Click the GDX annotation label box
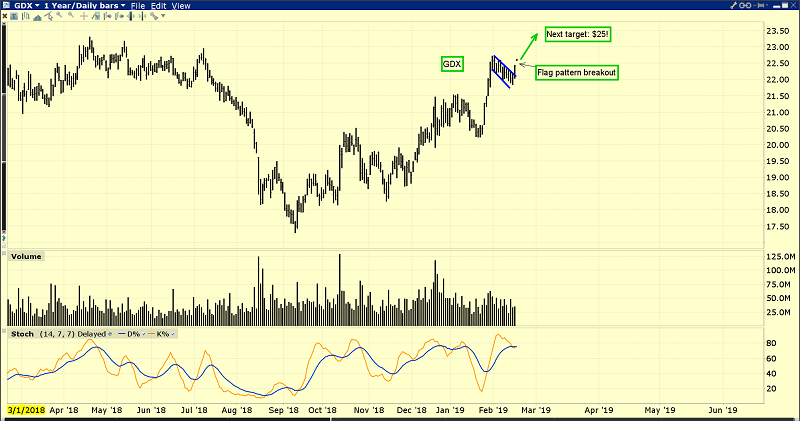This screenshot has height=421, width=800. pyautogui.click(x=452, y=64)
